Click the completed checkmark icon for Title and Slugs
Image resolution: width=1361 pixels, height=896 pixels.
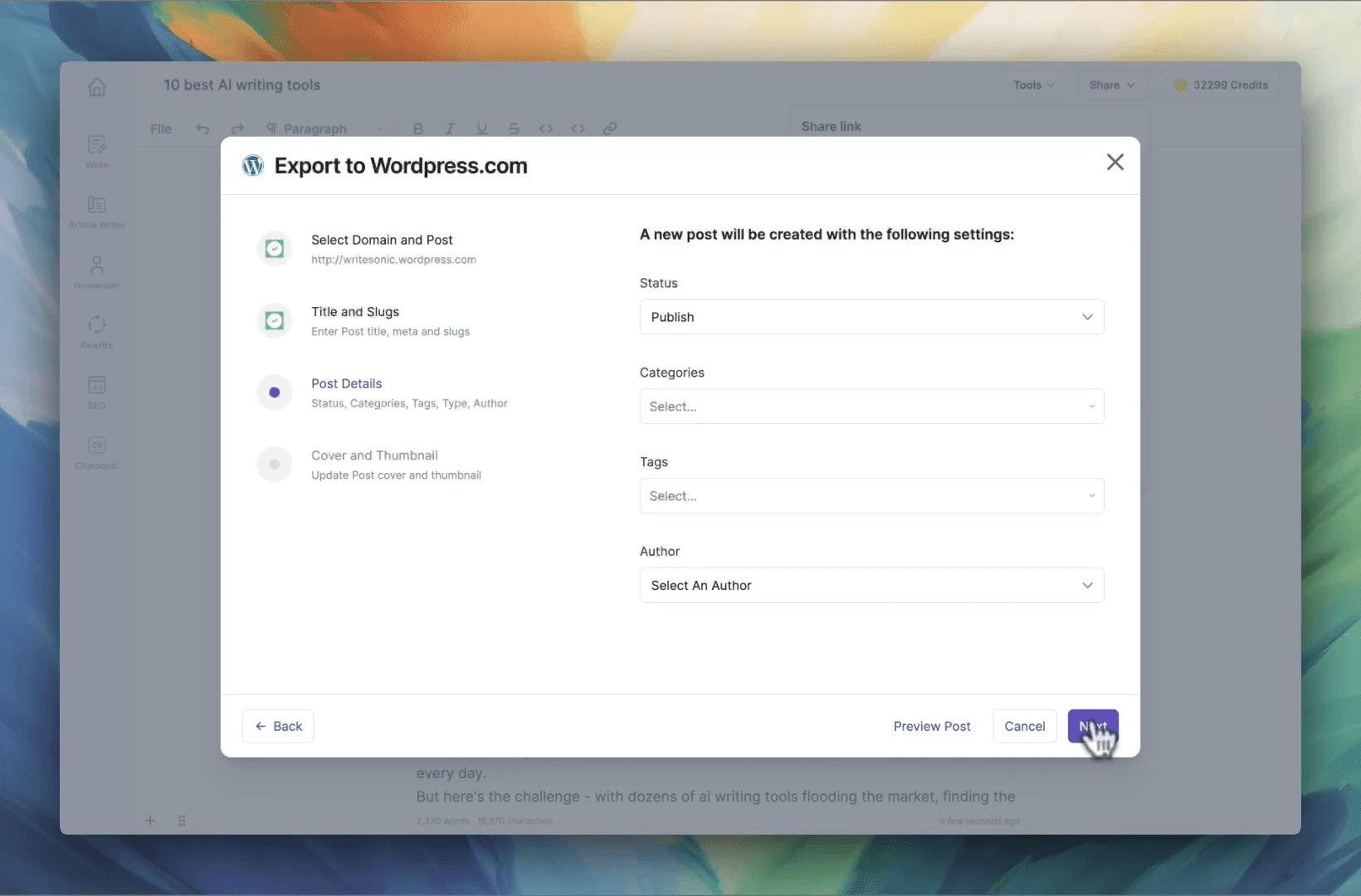click(x=274, y=320)
